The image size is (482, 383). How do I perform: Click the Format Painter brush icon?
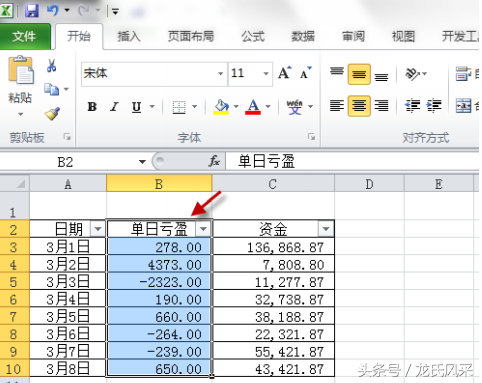(52, 114)
